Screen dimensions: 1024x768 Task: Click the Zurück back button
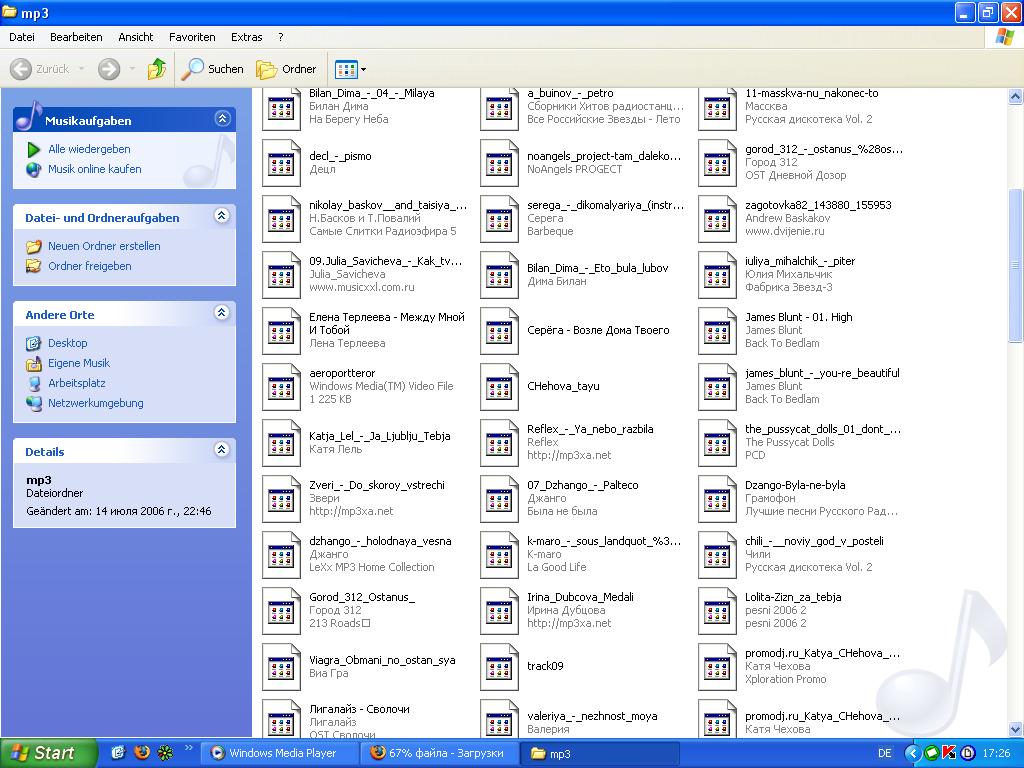click(x=40, y=69)
